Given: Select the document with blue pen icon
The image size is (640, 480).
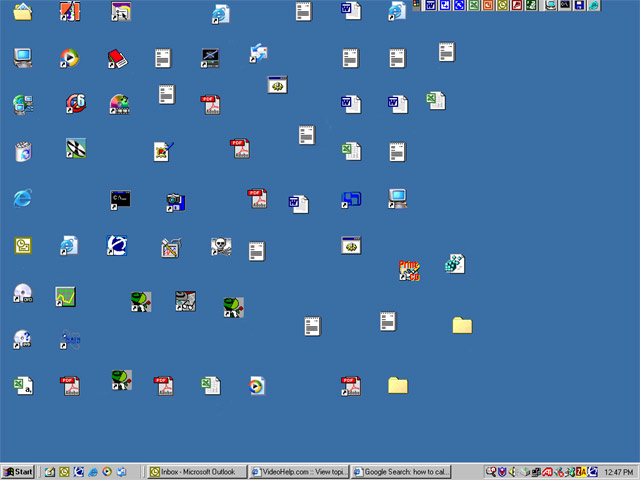Looking at the screenshot, I should pyautogui.click(x=164, y=151).
